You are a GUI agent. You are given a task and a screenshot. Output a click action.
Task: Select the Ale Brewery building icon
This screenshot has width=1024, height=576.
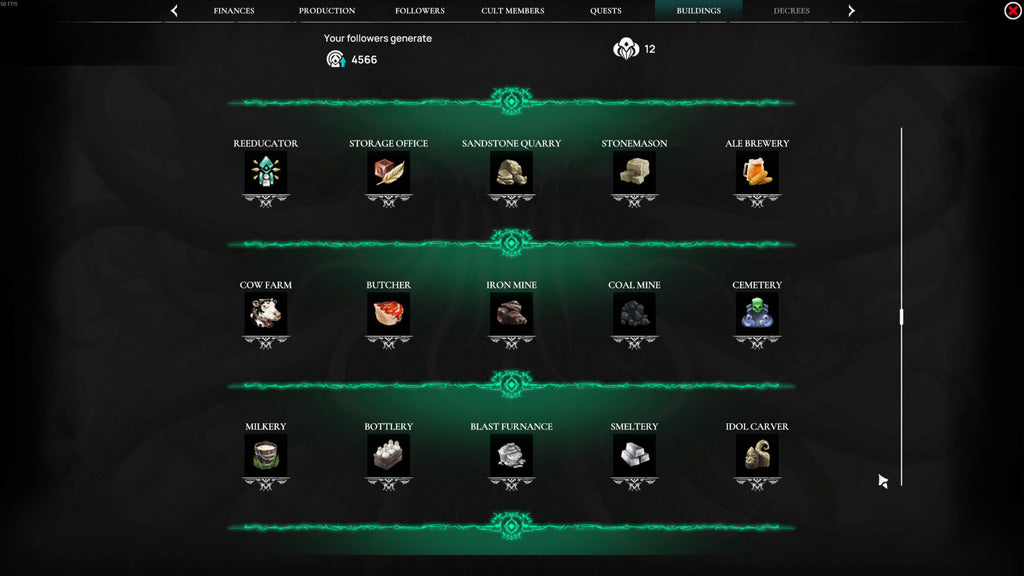coord(757,172)
